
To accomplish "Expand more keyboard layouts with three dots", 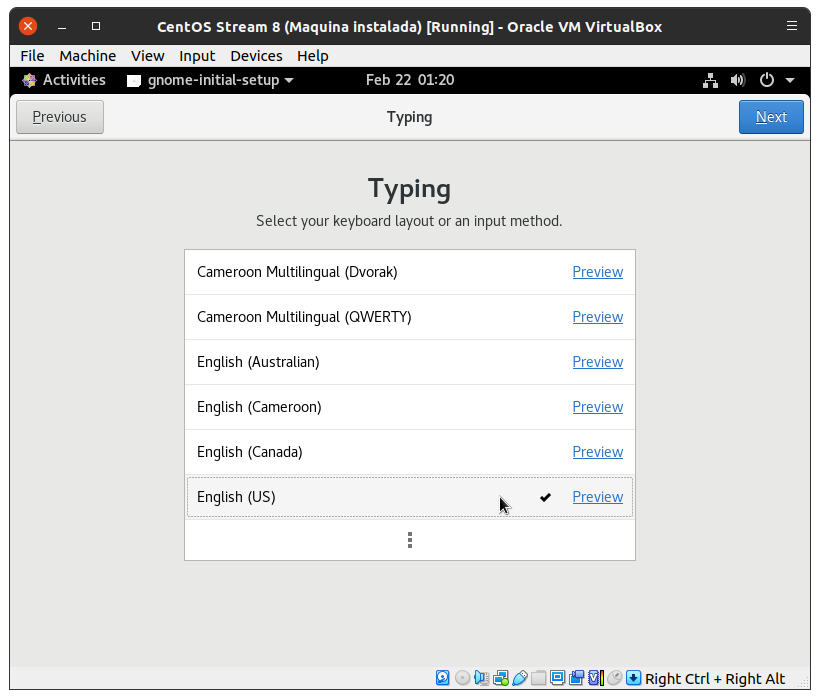I will [410, 540].
